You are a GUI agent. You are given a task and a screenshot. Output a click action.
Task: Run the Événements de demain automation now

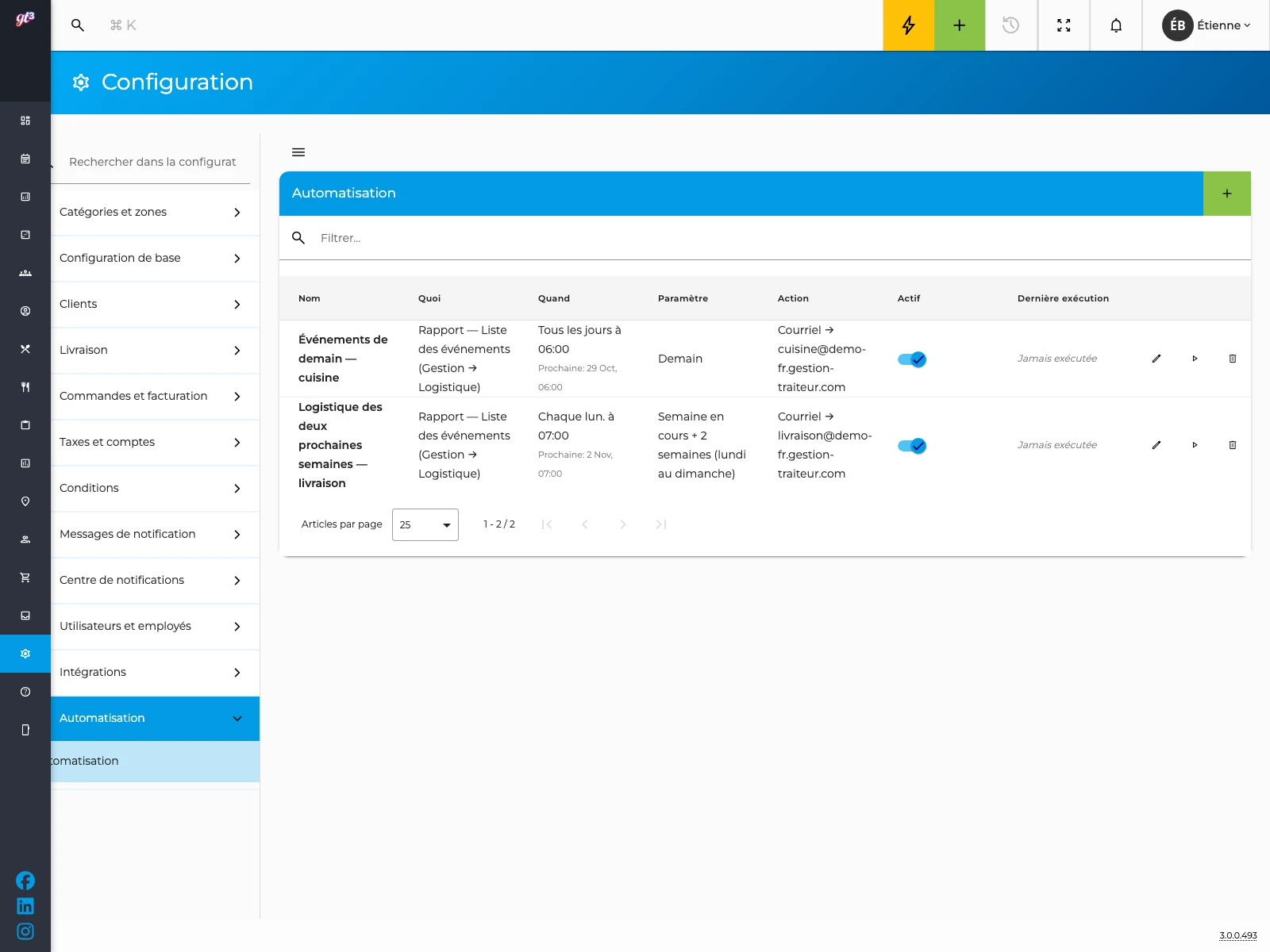[1195, 359]
